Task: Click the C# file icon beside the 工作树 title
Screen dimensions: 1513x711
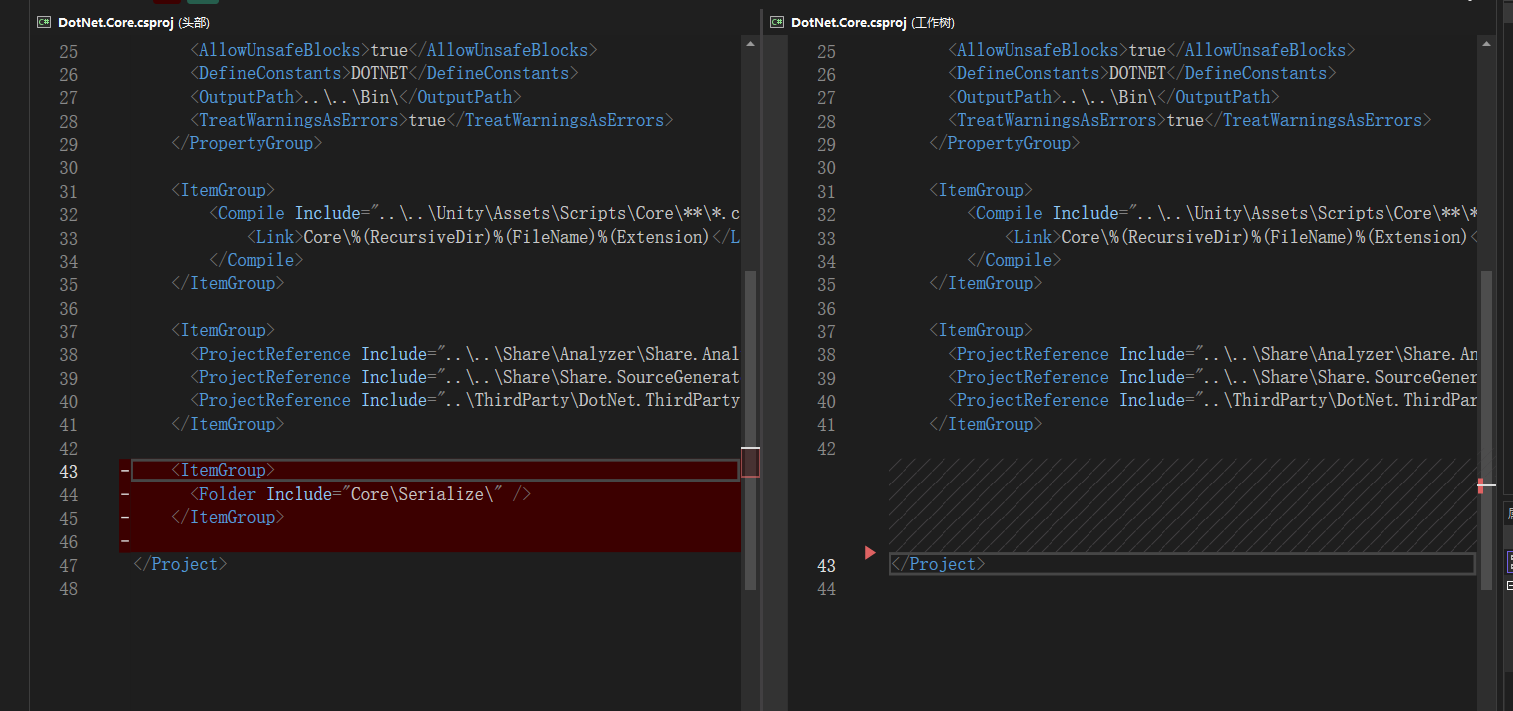Action: 776,21
